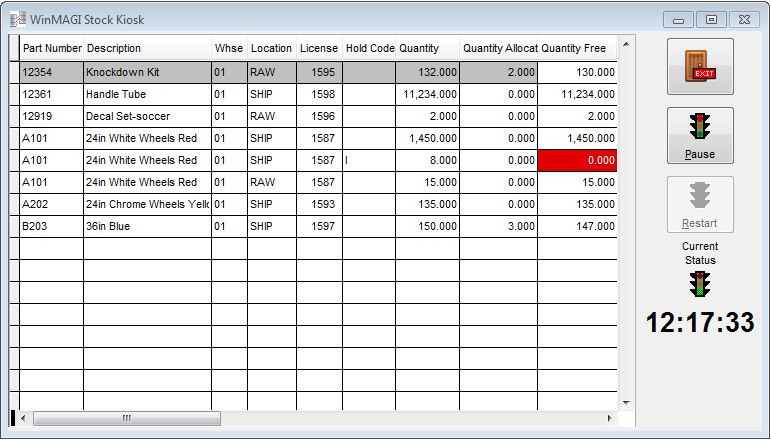The width and height of the screenshot is (771, 441).
Task: Click the 147.000 Quantity Free cell
Action: click(577, 227)
